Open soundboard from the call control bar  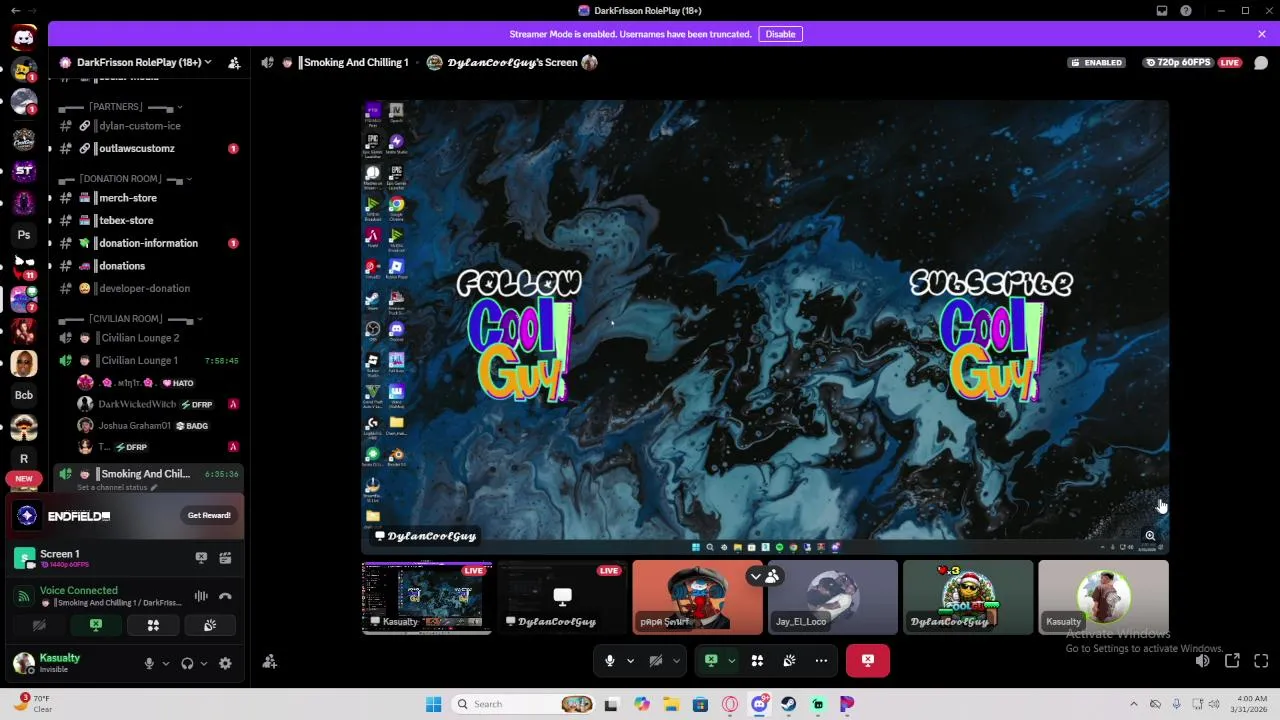789,660
